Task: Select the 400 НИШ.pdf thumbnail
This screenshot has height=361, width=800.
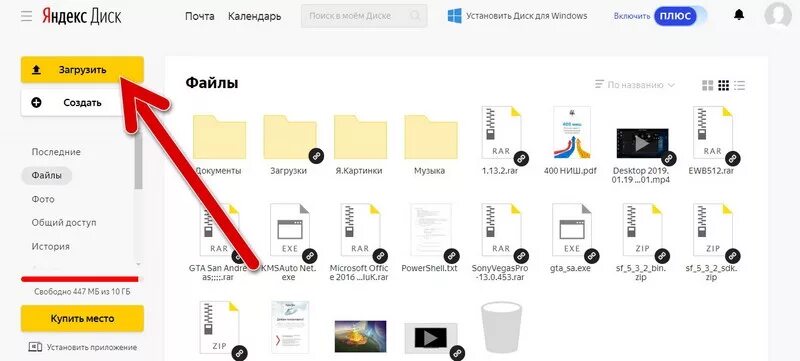Action: pyautogui.click(x=572, y=133)
